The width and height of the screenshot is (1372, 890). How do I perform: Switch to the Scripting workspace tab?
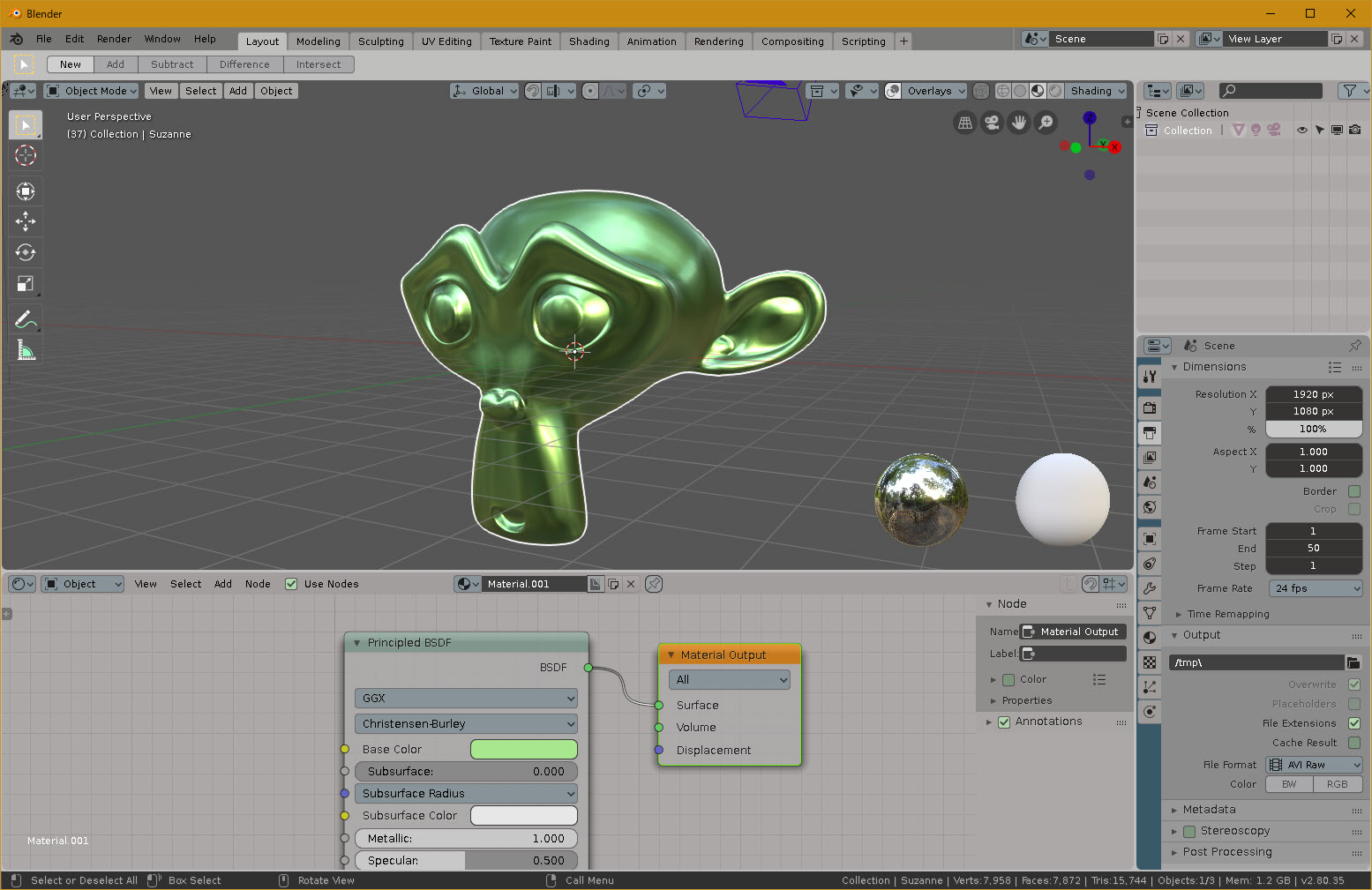pos(864,41)
